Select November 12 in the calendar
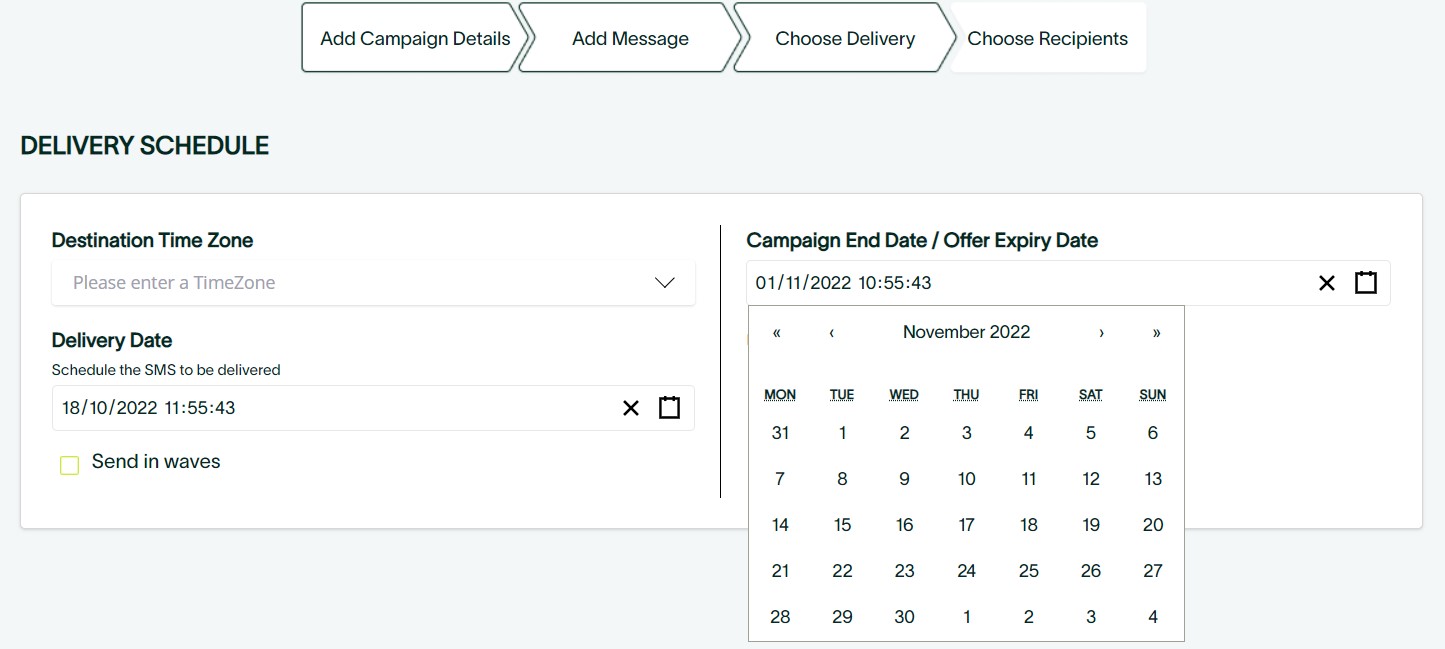The height and width of the screenshot is (649, 1445). point(1091,479)
